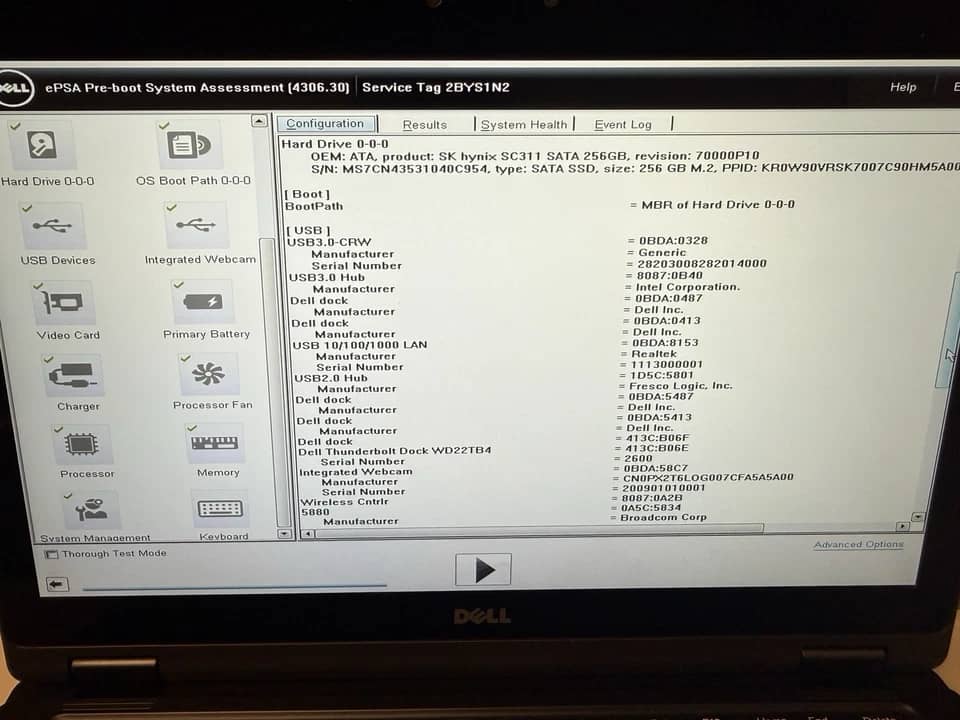960x720 pixels.
Task: Enable Thorough Test Mode checkbox
Action: [51, 554]
